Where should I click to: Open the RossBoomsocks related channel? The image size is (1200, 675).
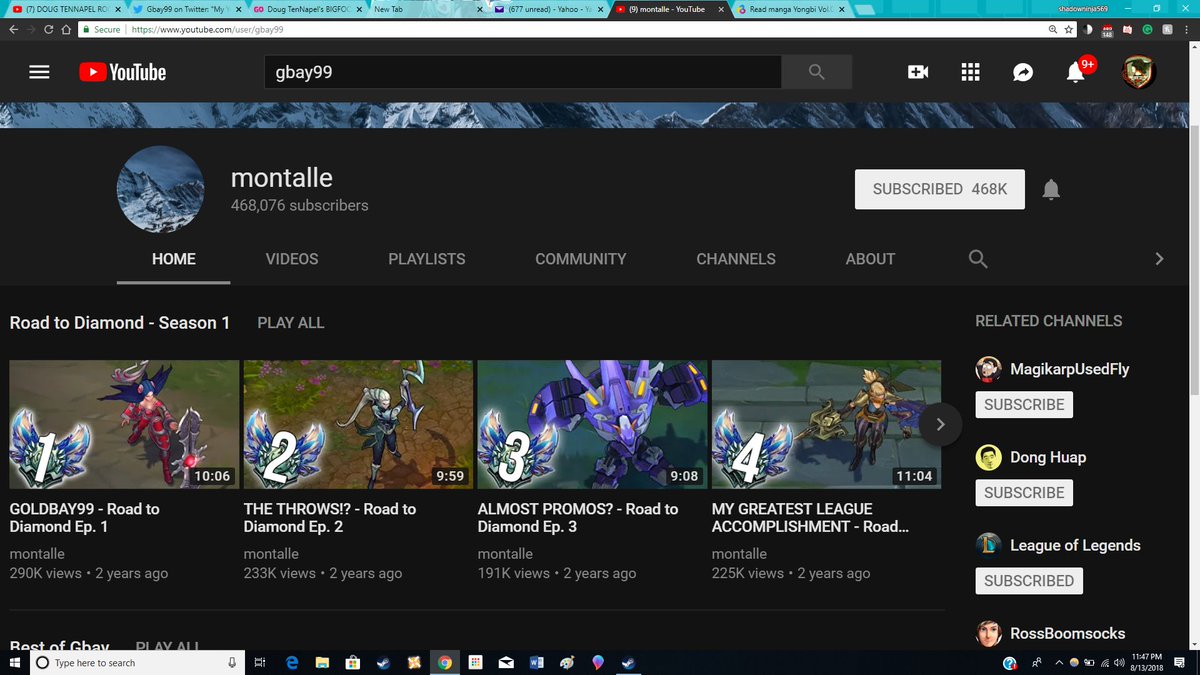1067,633
